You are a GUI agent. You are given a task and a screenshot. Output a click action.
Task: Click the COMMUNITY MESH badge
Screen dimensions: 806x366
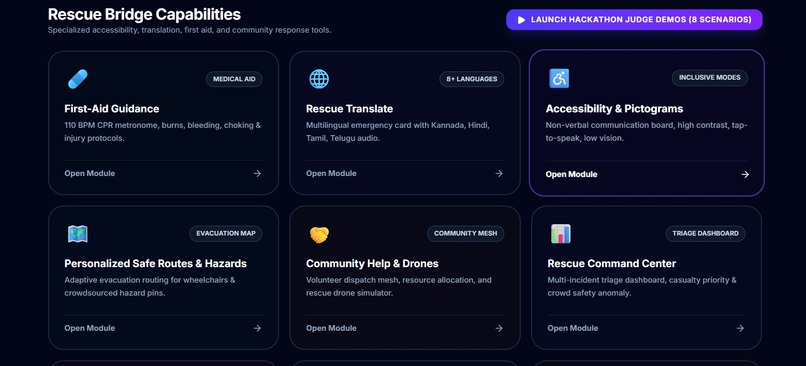(x=465, y=233)
